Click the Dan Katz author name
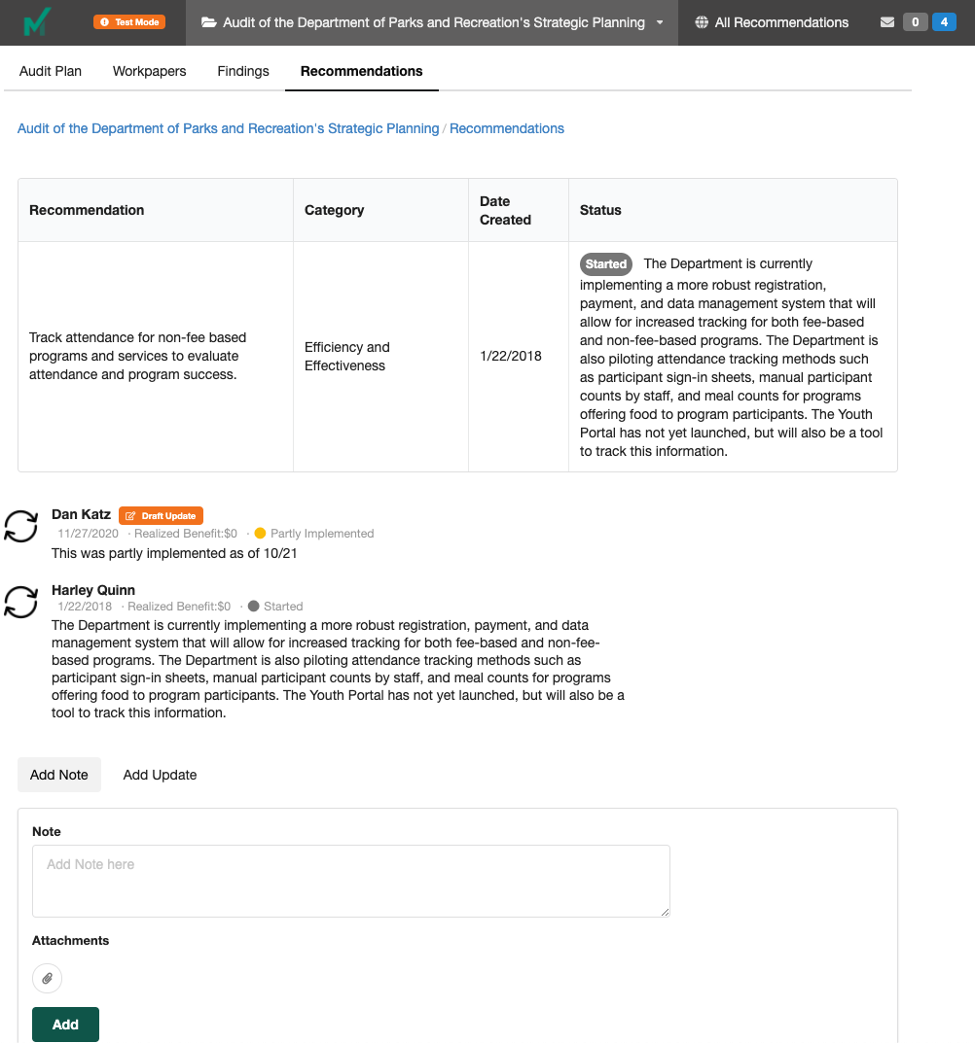This screenshot has height=1043, width=977. coord(81,515)
